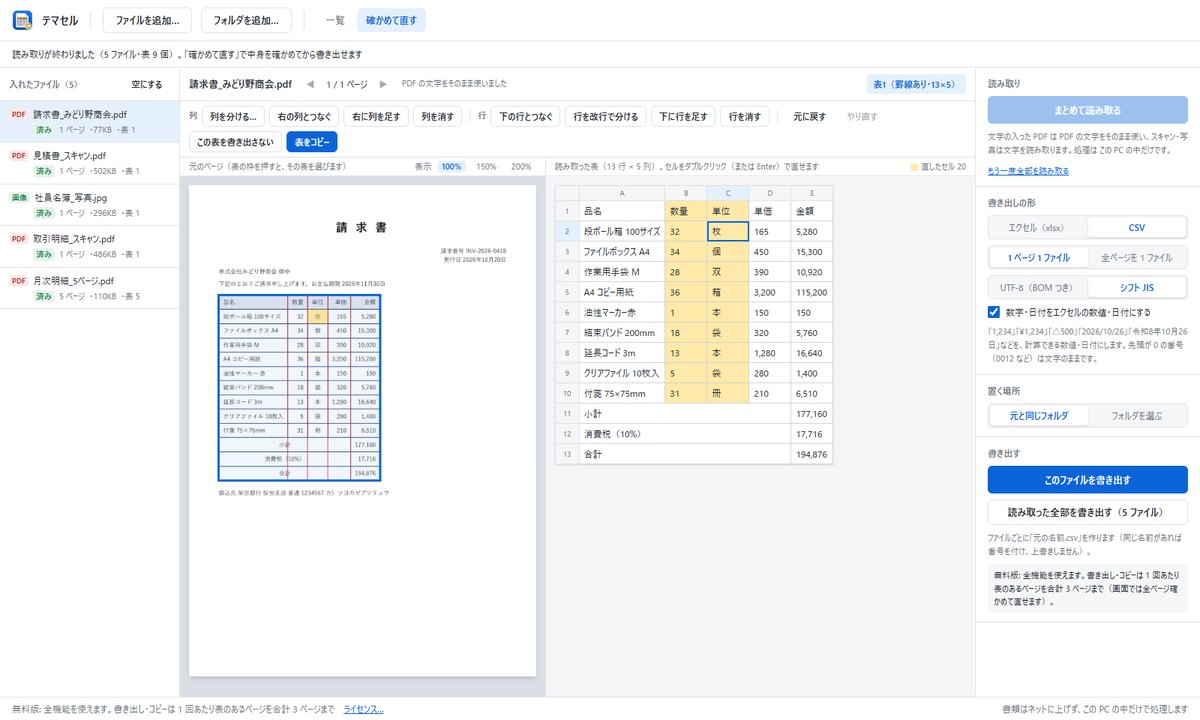Click the 小計 cell in the extracted grid
1200x720 pixels.
tap(683, 413)
